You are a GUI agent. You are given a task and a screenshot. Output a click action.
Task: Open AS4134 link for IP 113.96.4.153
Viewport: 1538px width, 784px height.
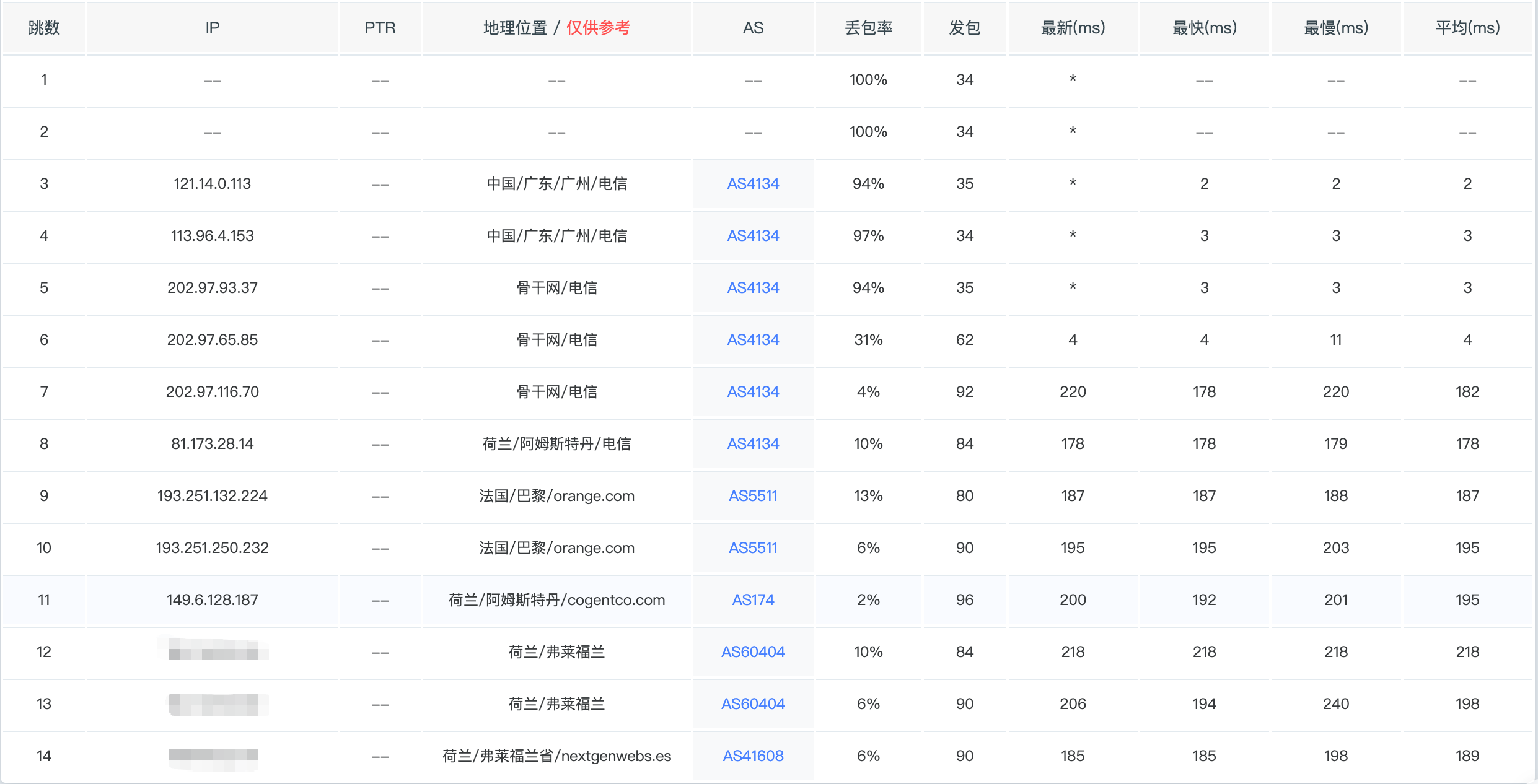pyautogui.click(x=753, y=236)
